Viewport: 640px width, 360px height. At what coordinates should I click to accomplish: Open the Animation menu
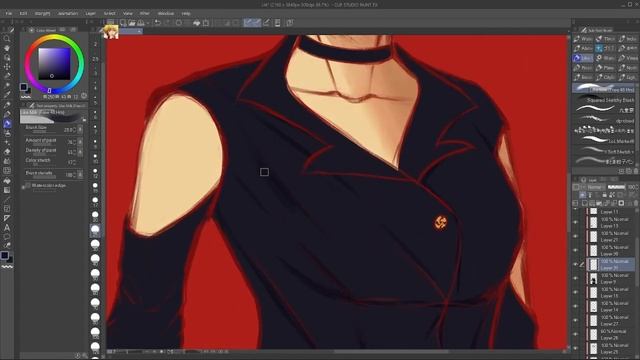[x=68, y=13]
